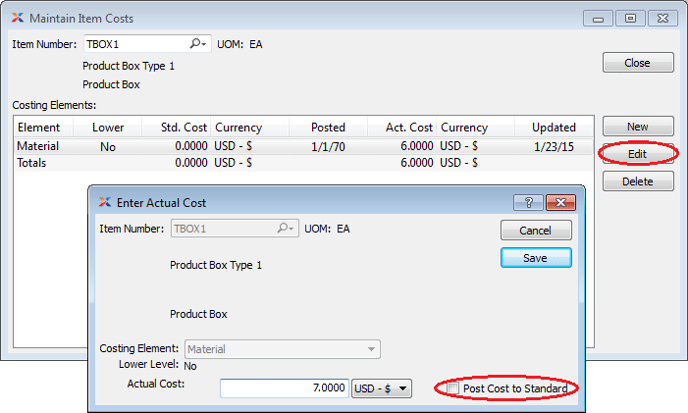Click the New costing element button

point(637,127)
